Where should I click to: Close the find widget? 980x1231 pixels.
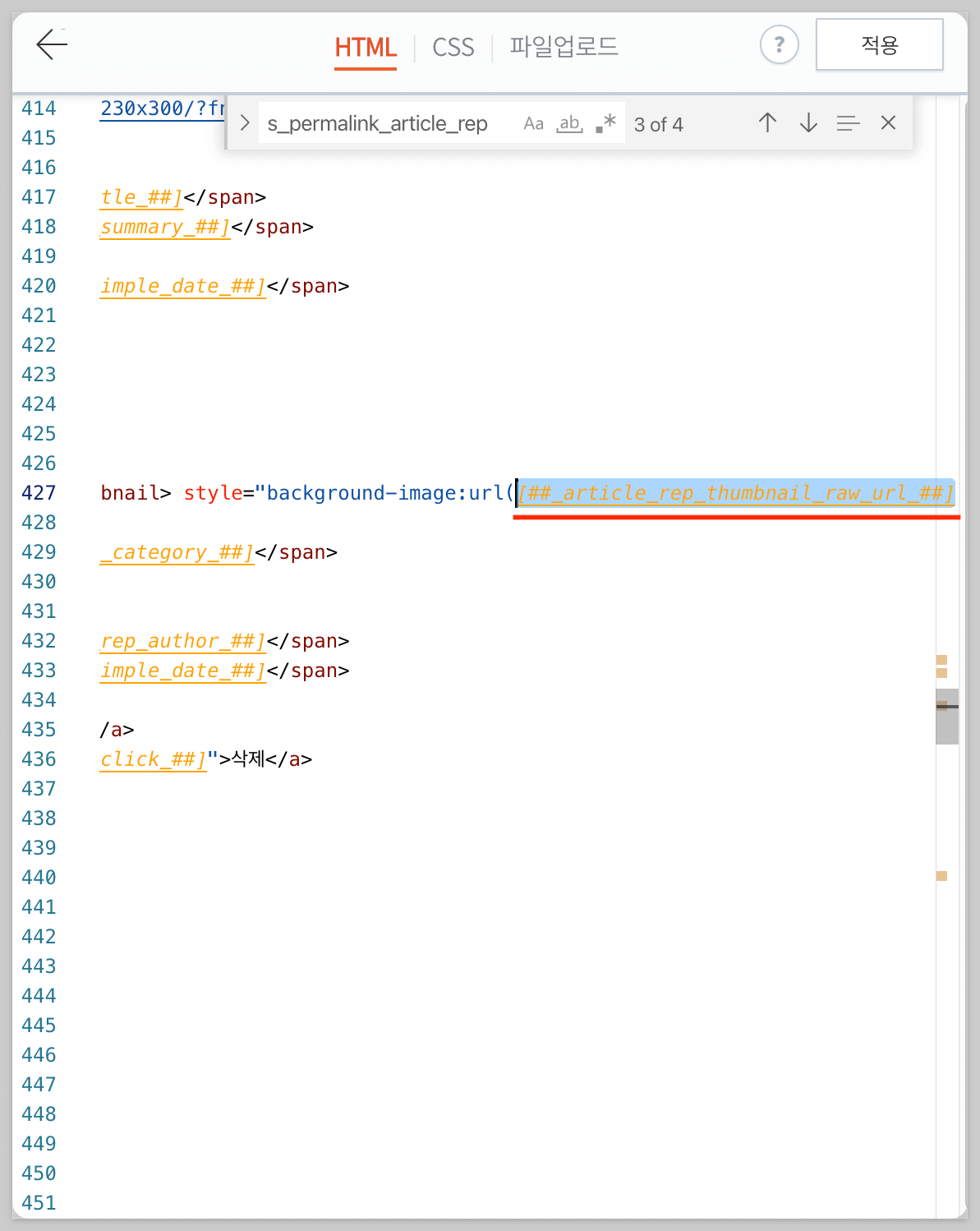point(888,123)
